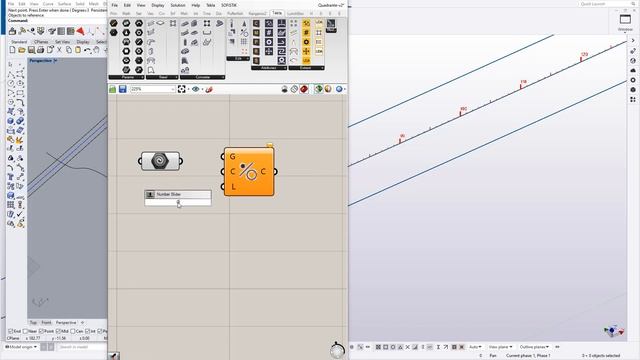
Task: Open Perspective viewport title menu in Rhino
Action: coord(42,60)
